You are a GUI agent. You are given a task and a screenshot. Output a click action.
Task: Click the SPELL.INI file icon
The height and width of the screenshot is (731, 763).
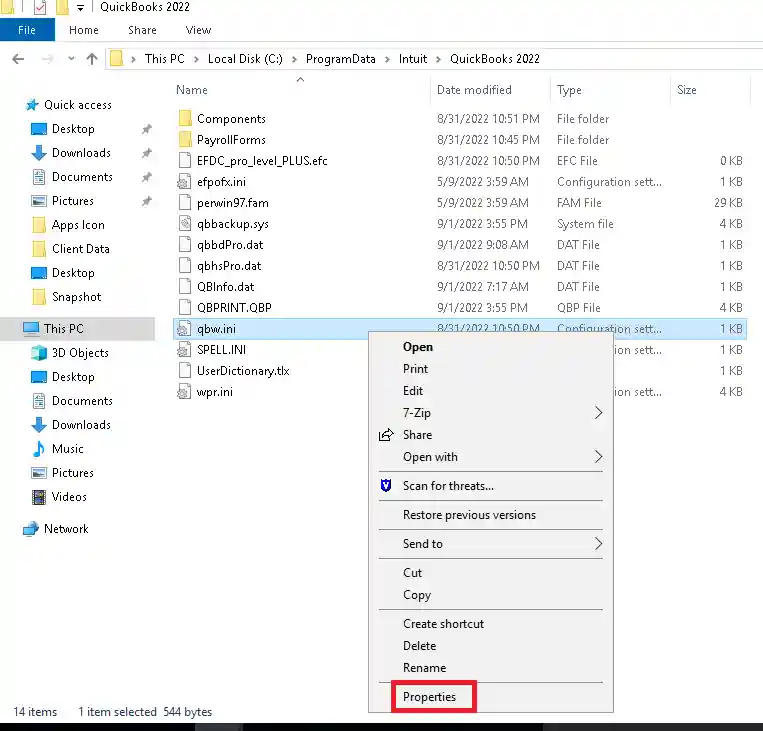(183, 349)
